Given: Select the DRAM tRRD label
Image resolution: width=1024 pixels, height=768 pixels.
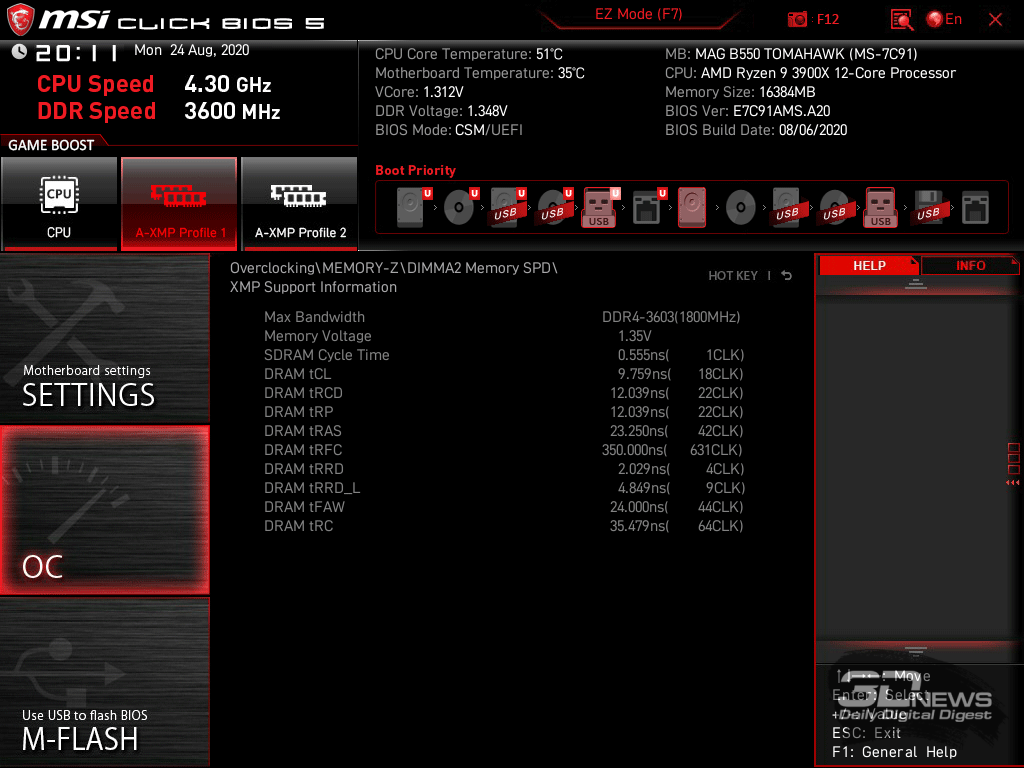Looking at the screenshot, I should (x=304, y=468).
